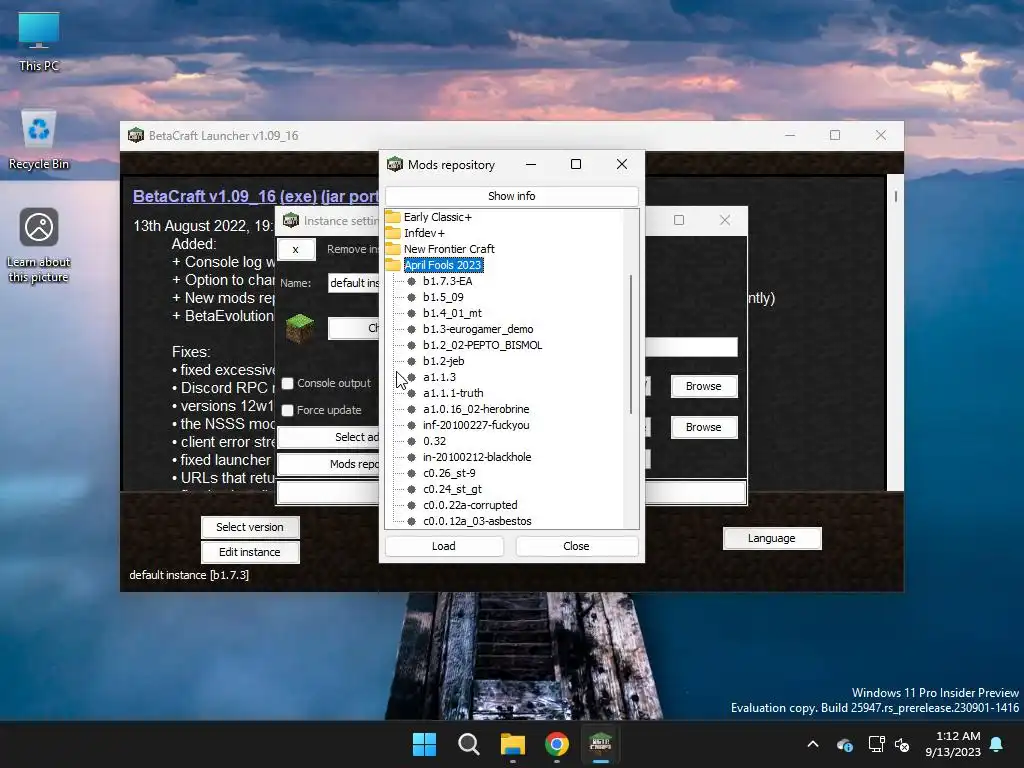This screenshot has height=768, width=1024.
Task: Open the Windows Start menu
Action: tap(424, 744)
